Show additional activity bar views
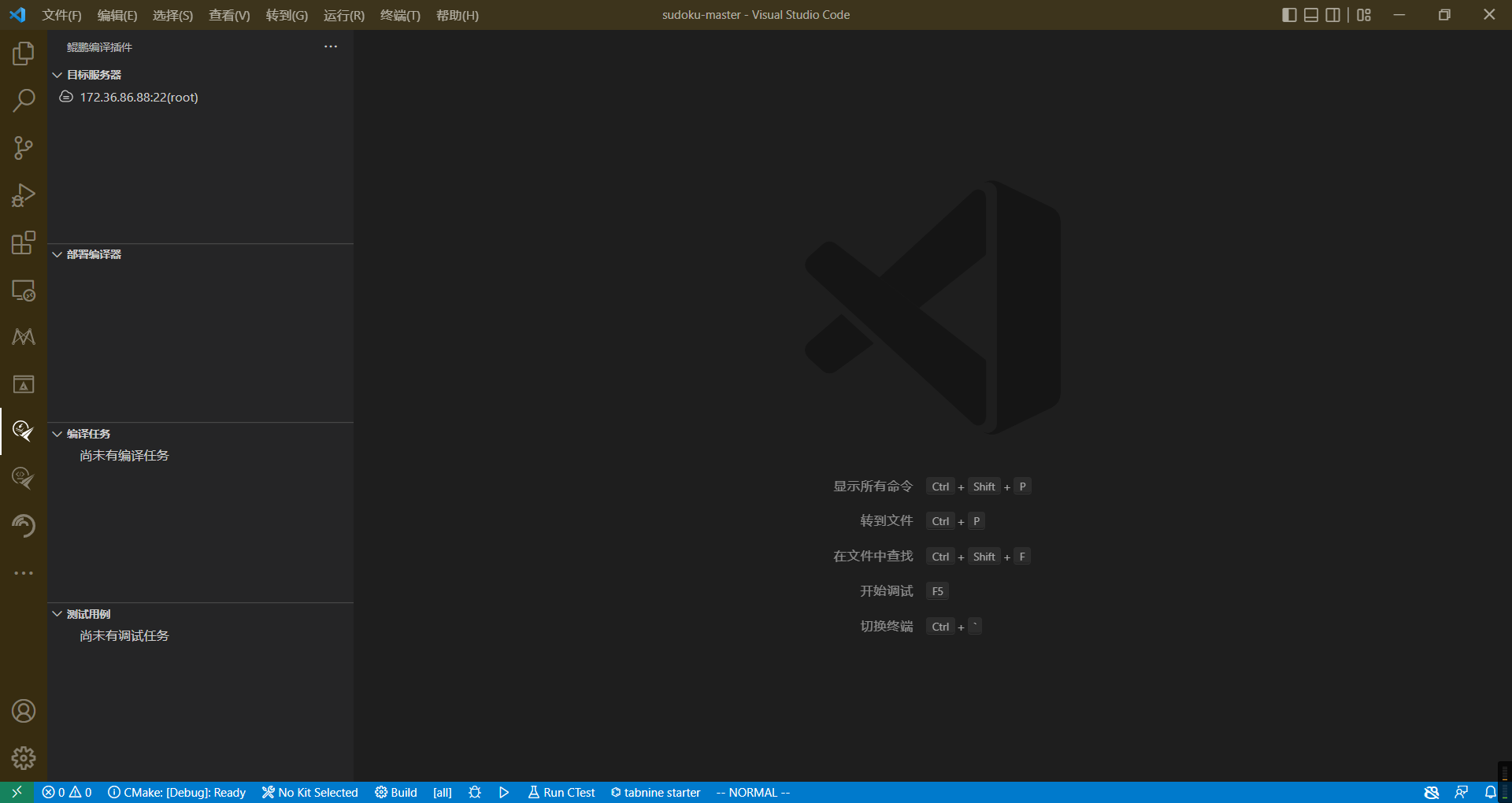 click(x=24, y=573)
